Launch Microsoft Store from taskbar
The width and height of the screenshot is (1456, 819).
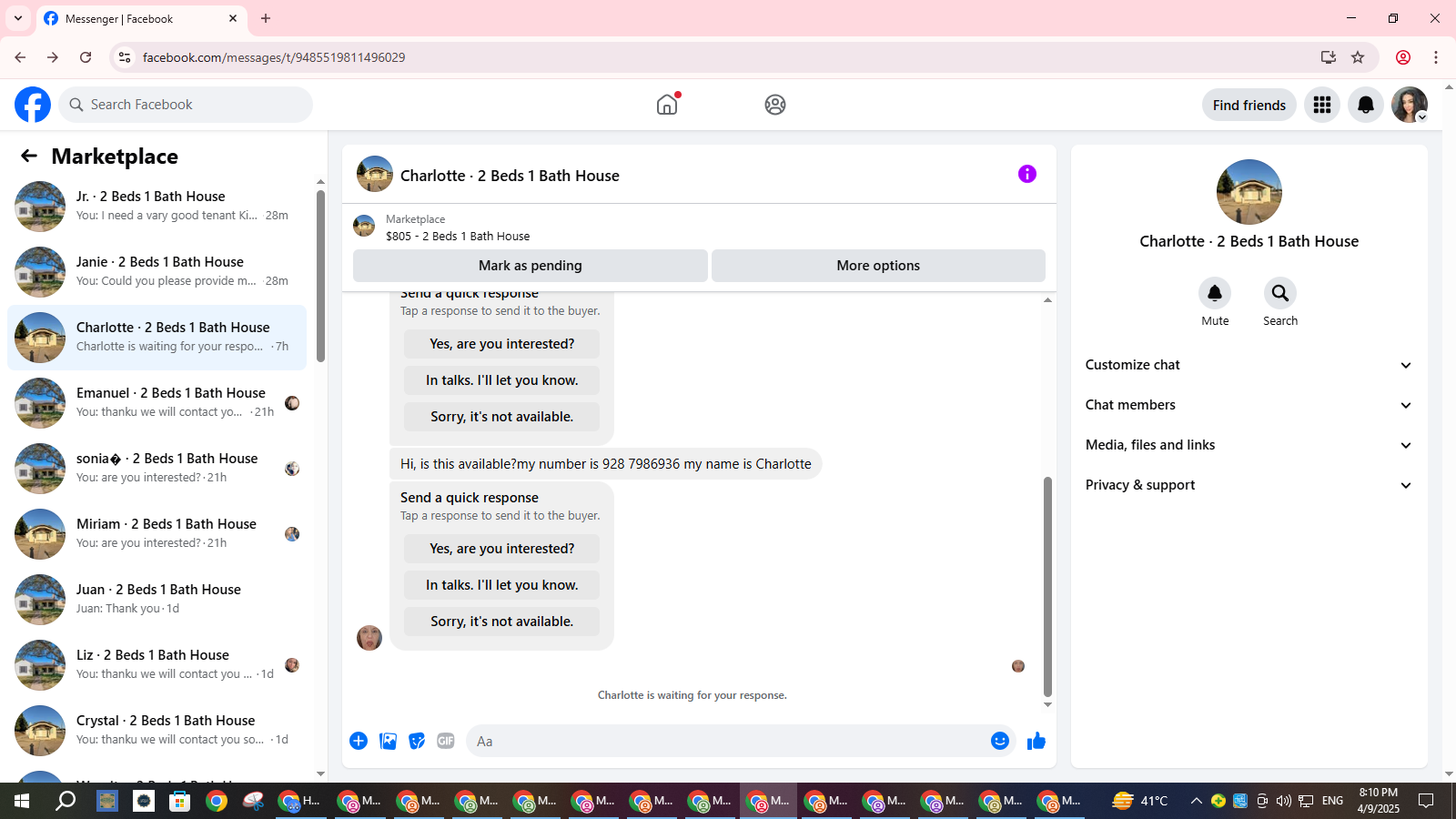(x=180, y=801)
